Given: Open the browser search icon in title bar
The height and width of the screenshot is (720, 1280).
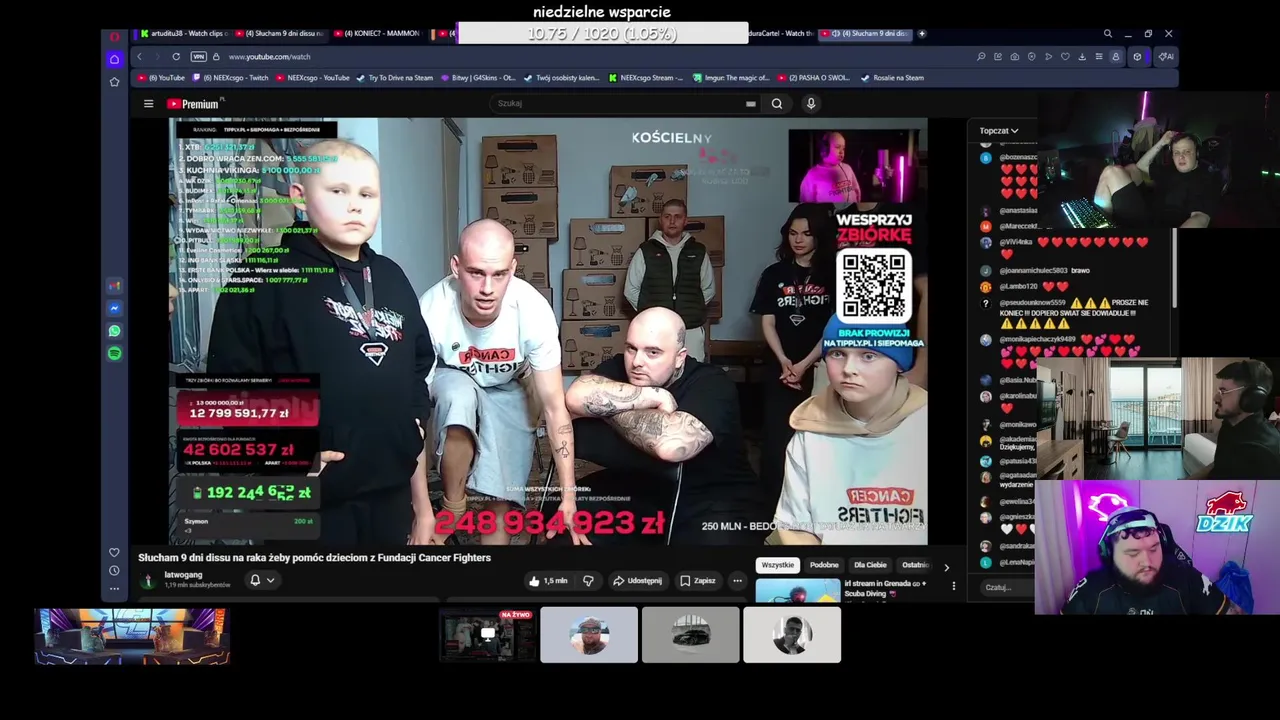Looking at the screenshot, I should click(x=1107, y=34).
